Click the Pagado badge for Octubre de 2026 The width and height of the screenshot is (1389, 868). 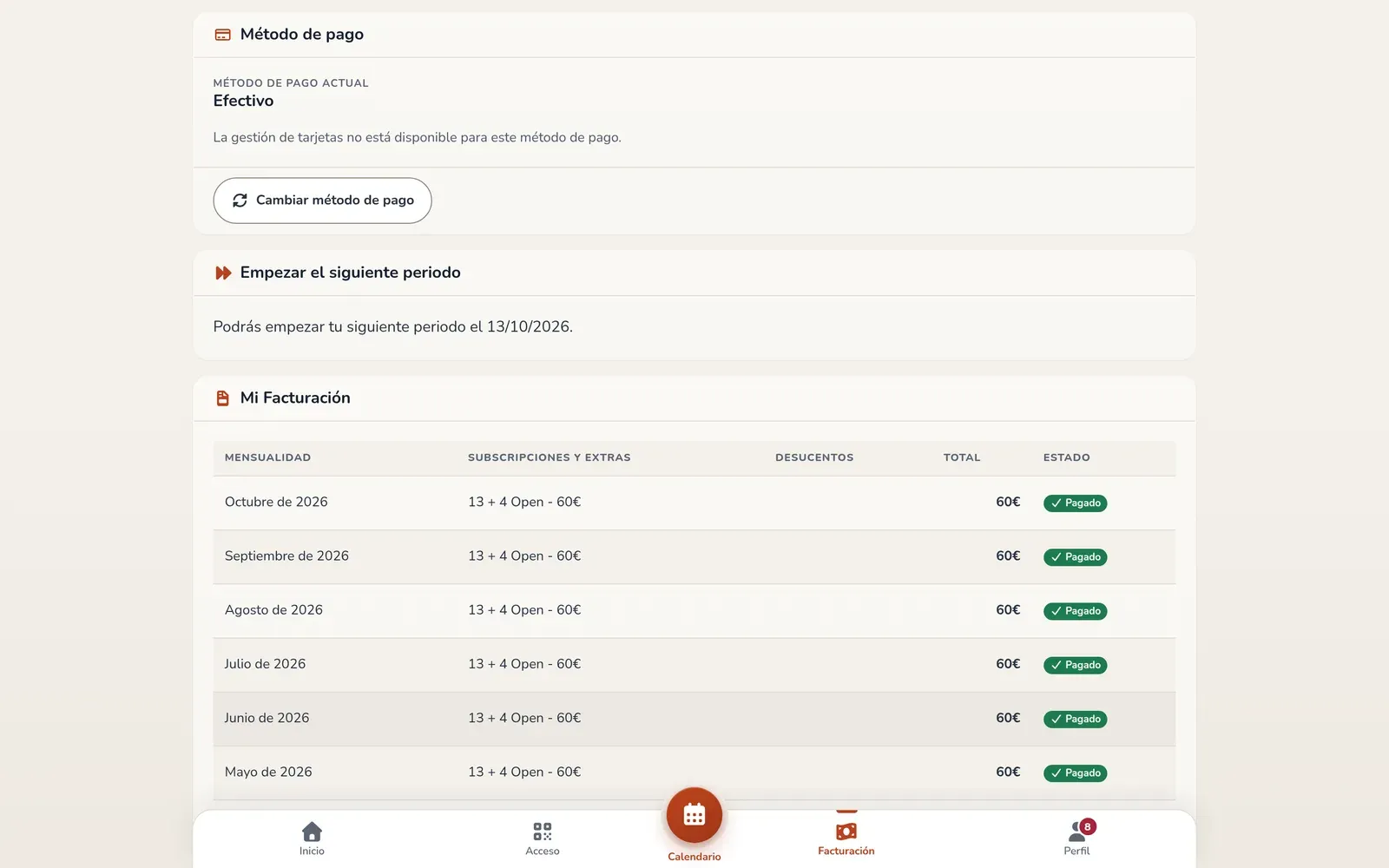click(1076, 503)
